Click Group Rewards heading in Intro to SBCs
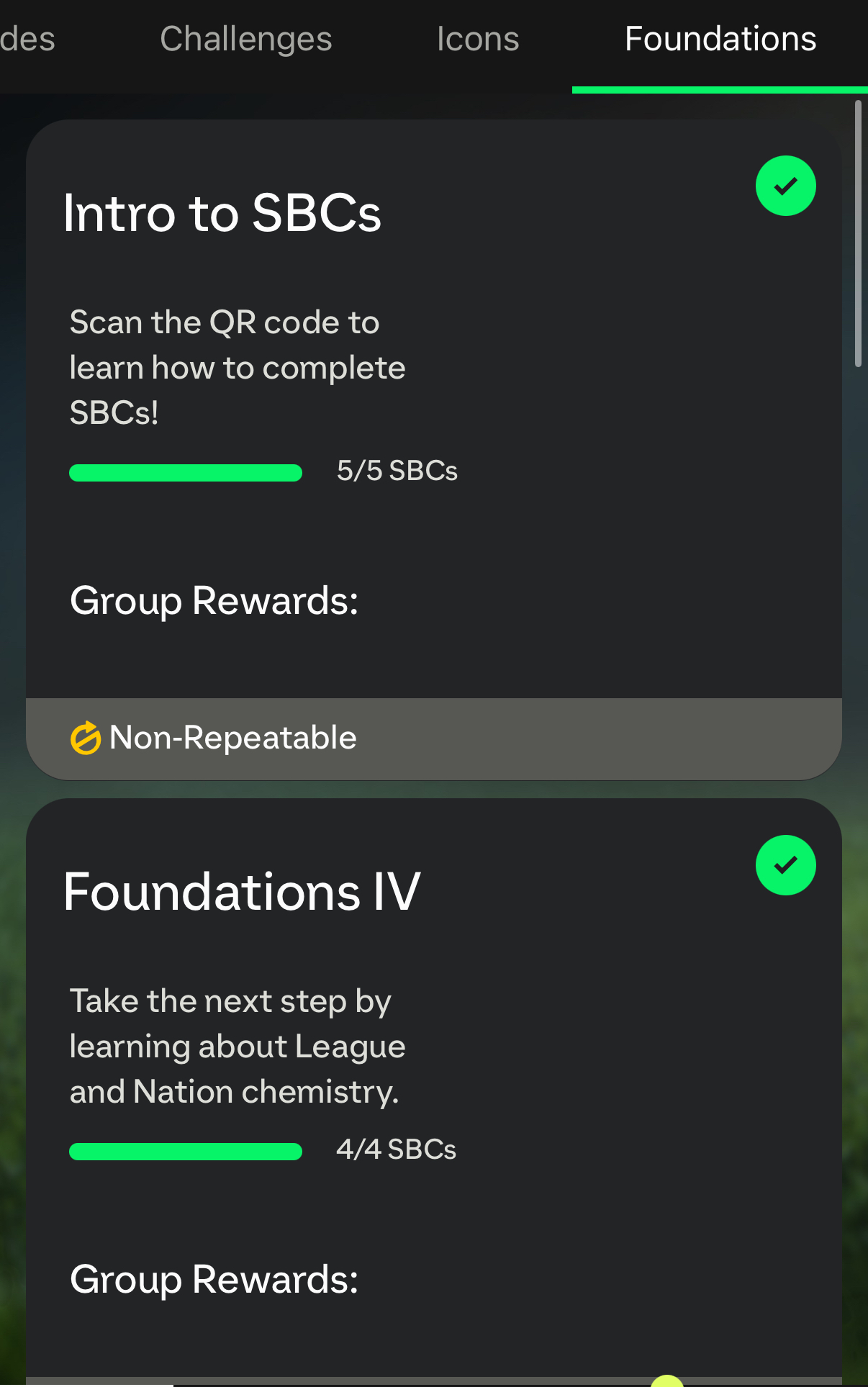 point(214,601)
